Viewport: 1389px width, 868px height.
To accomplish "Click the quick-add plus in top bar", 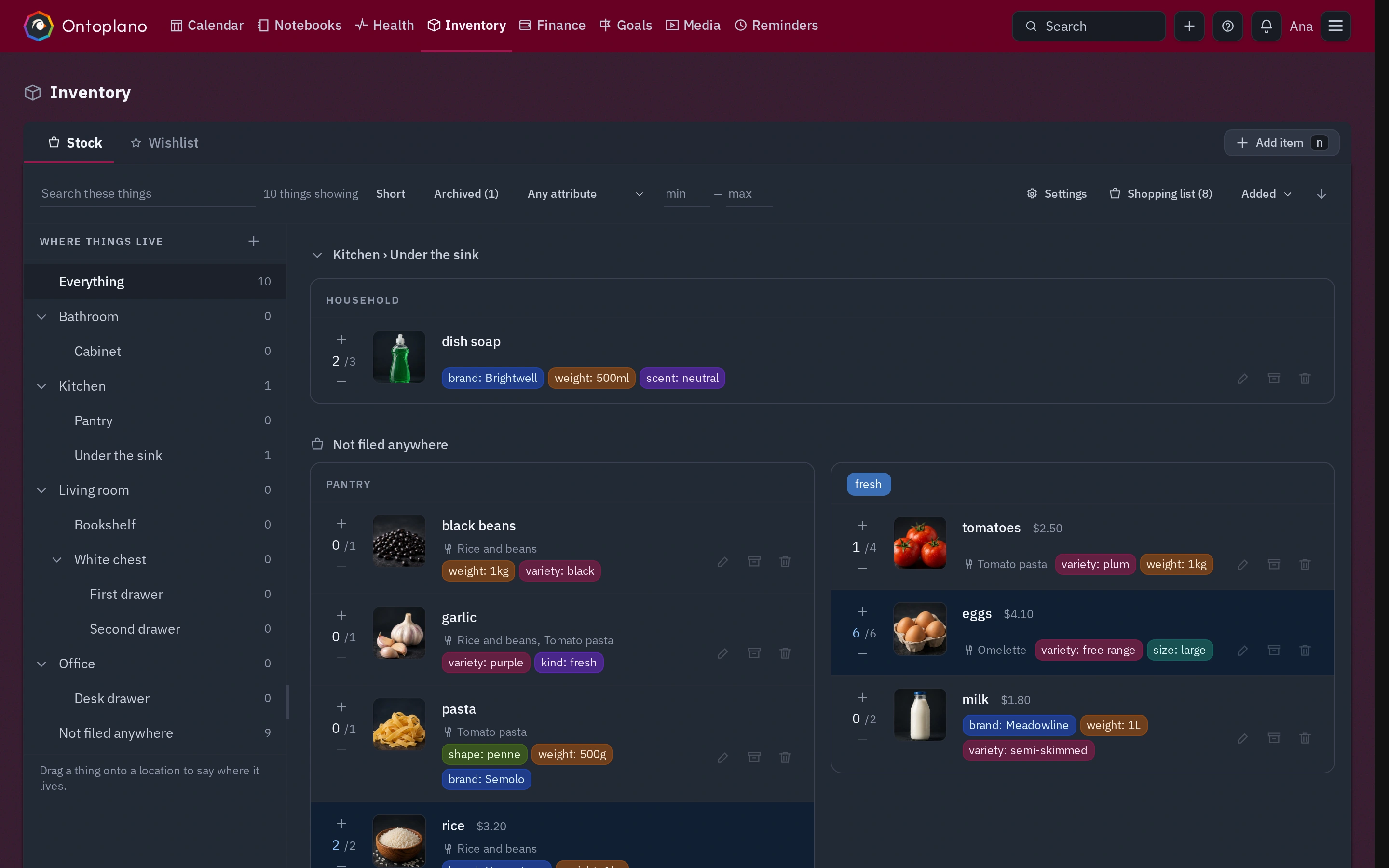I will coord(1189,26).
